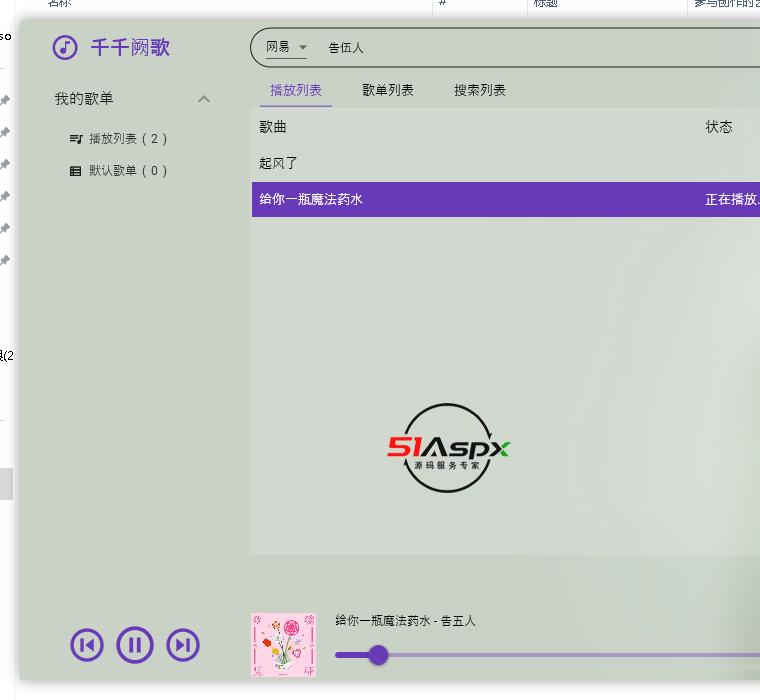Click the now-playing title 给你一瓶魔法药水 - 告五人
This screenshot has height=700, width=760.
tap(405, 620)
